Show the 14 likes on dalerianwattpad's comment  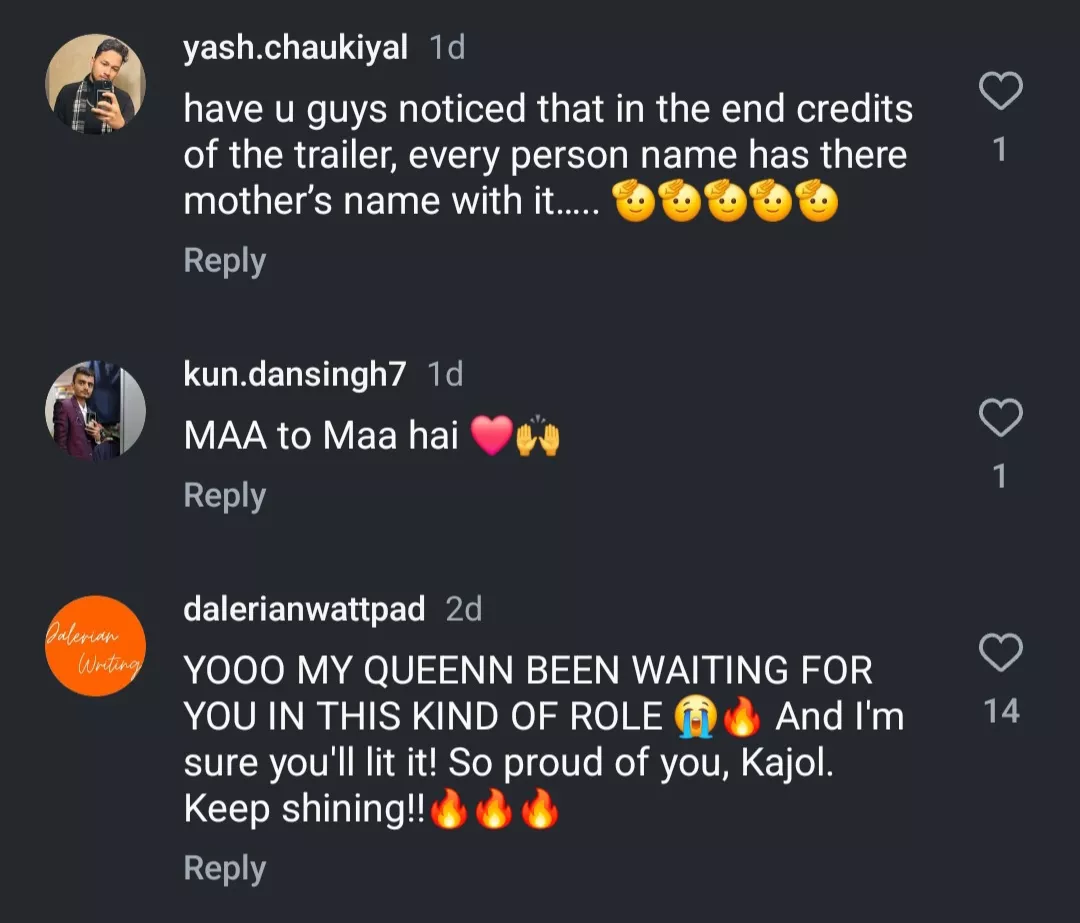(1000, 712)
